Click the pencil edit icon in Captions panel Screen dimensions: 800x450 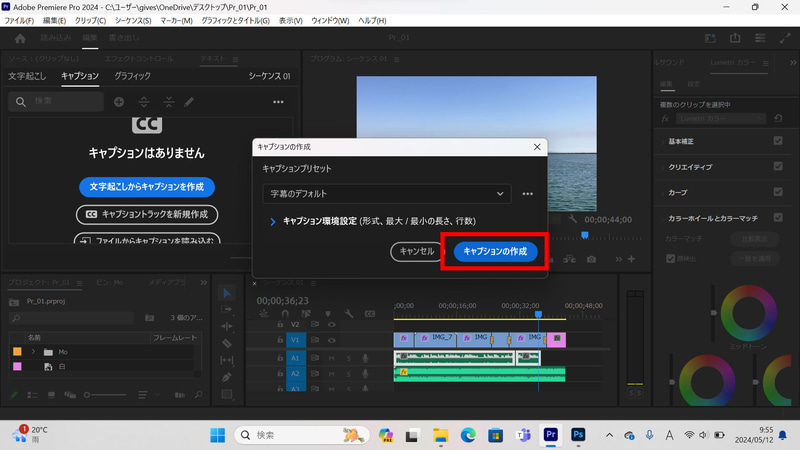tap(189, 102)
